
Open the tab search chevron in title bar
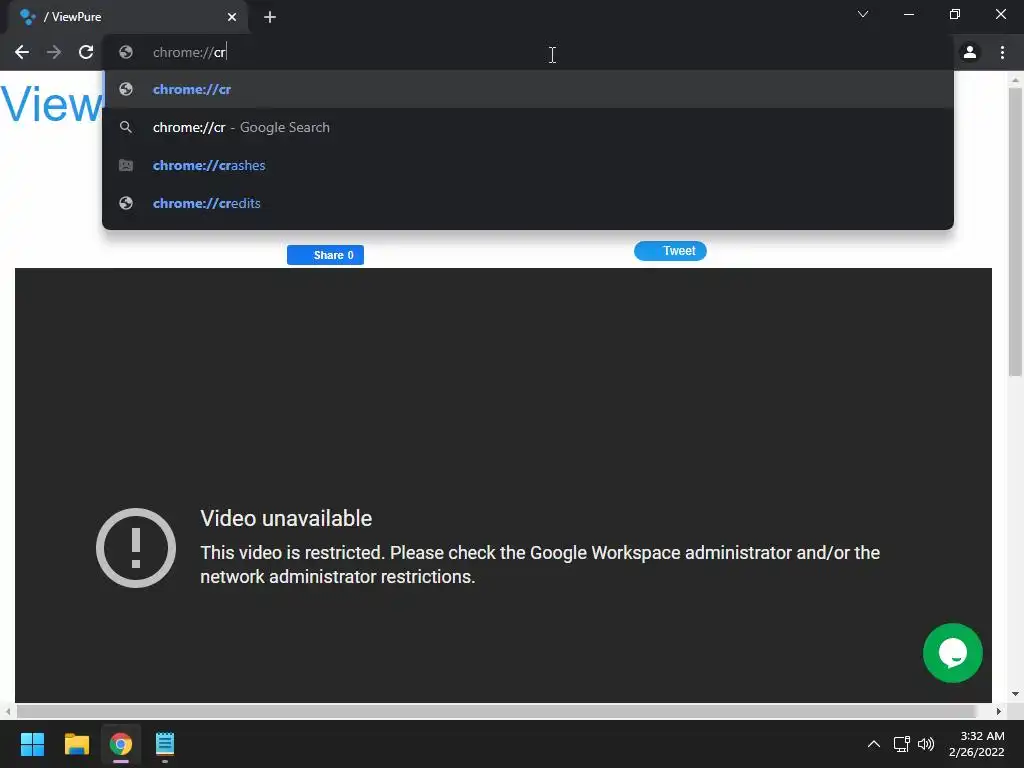pos(863,14)
